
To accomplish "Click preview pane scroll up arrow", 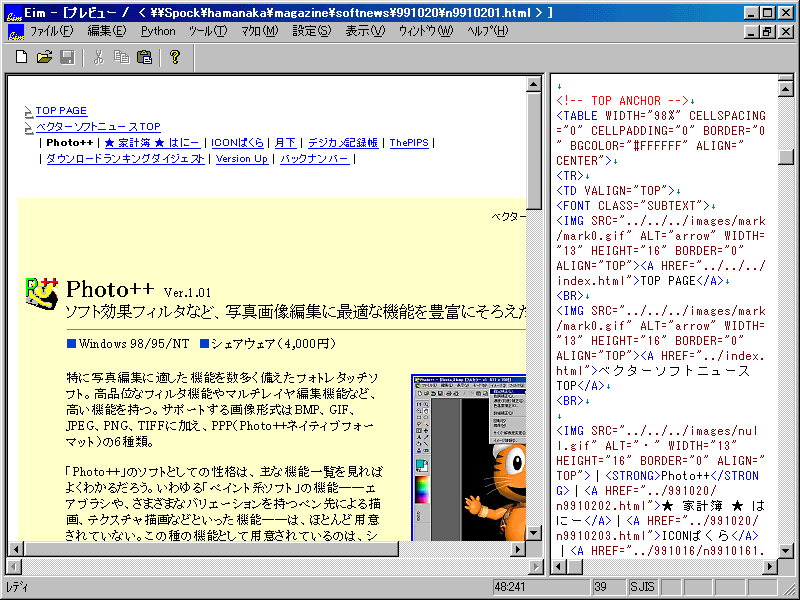I will pyautogui.click(x=534, y=84).
